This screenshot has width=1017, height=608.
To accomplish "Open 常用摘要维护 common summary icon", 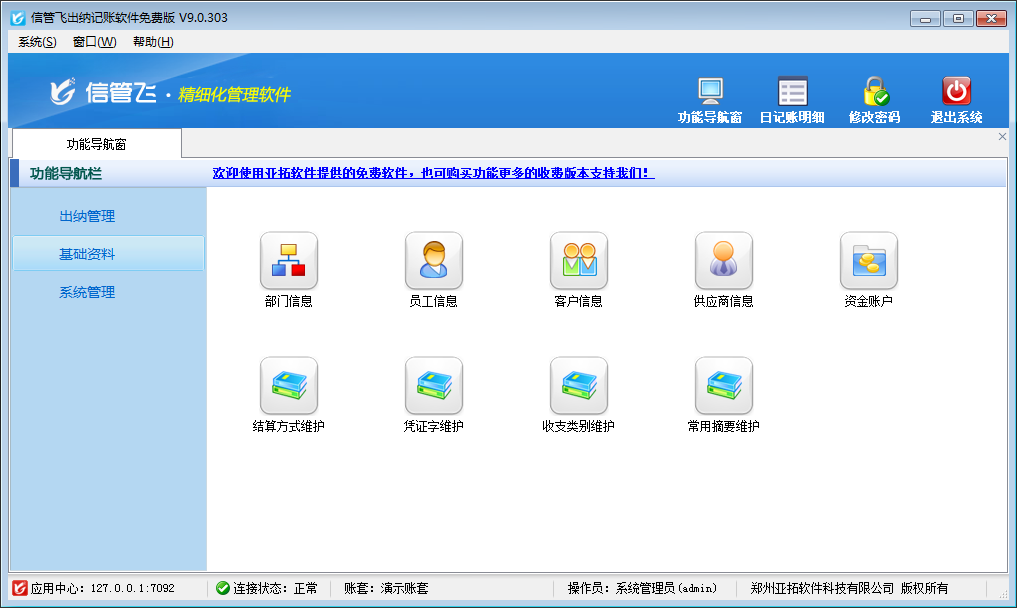I will coord(723,386).
